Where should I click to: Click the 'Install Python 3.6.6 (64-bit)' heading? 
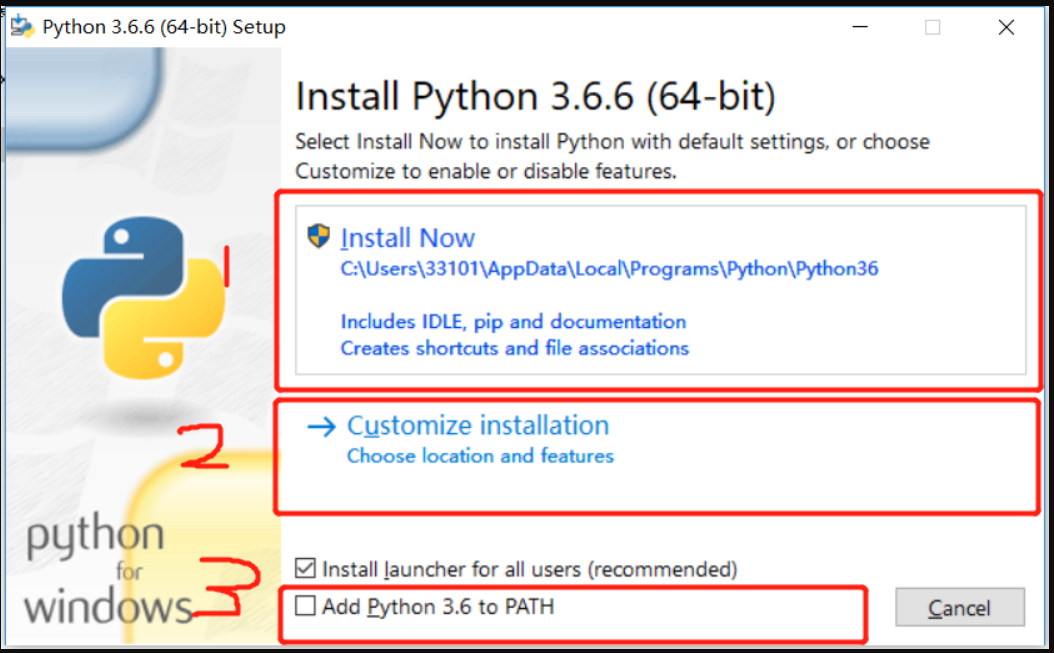[536, 96]
